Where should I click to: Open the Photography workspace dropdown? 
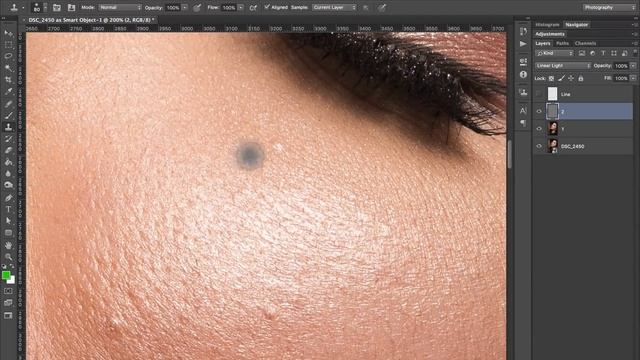[x=609, y=7]
